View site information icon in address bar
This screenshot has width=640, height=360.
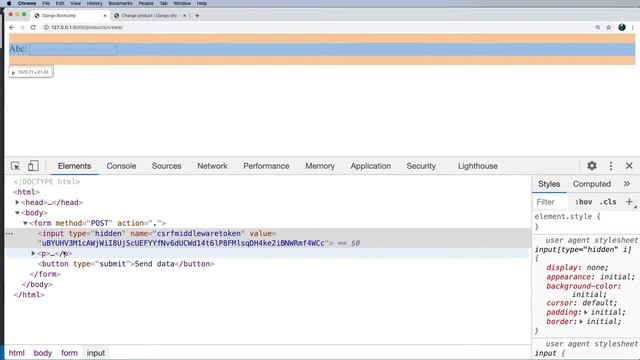(46, 27)
